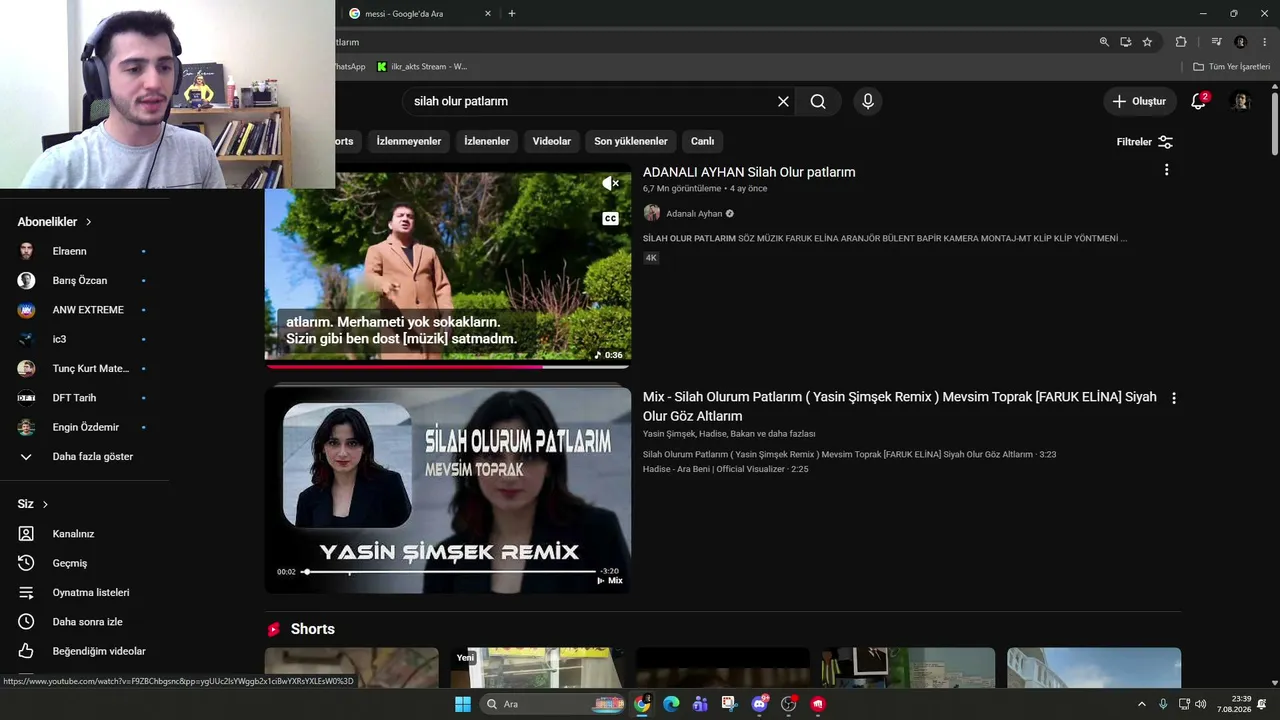Click the taskbar Ara search box

(552, 704)
